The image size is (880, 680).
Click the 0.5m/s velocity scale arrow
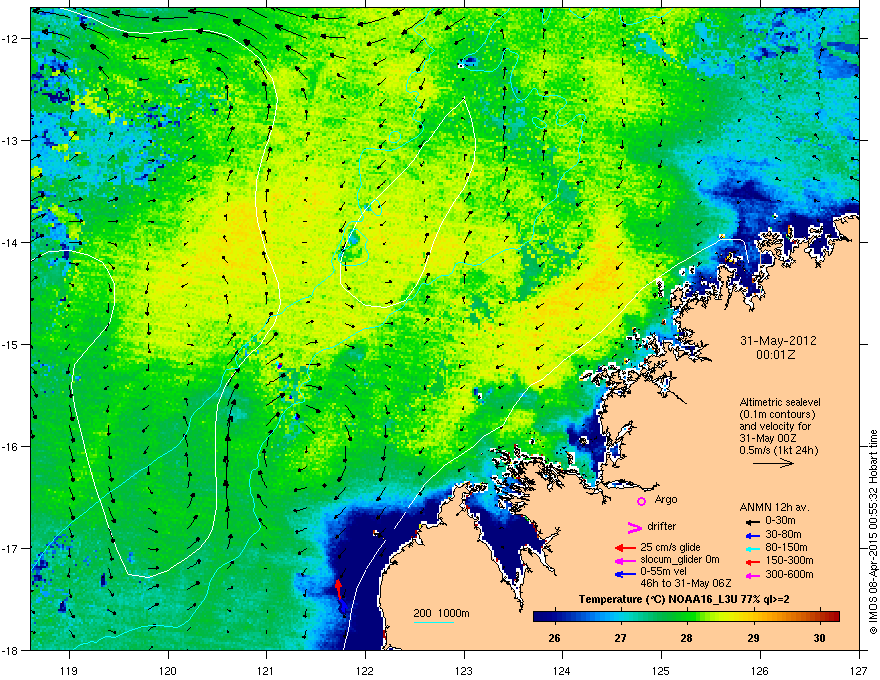click(x=773, y=463)
